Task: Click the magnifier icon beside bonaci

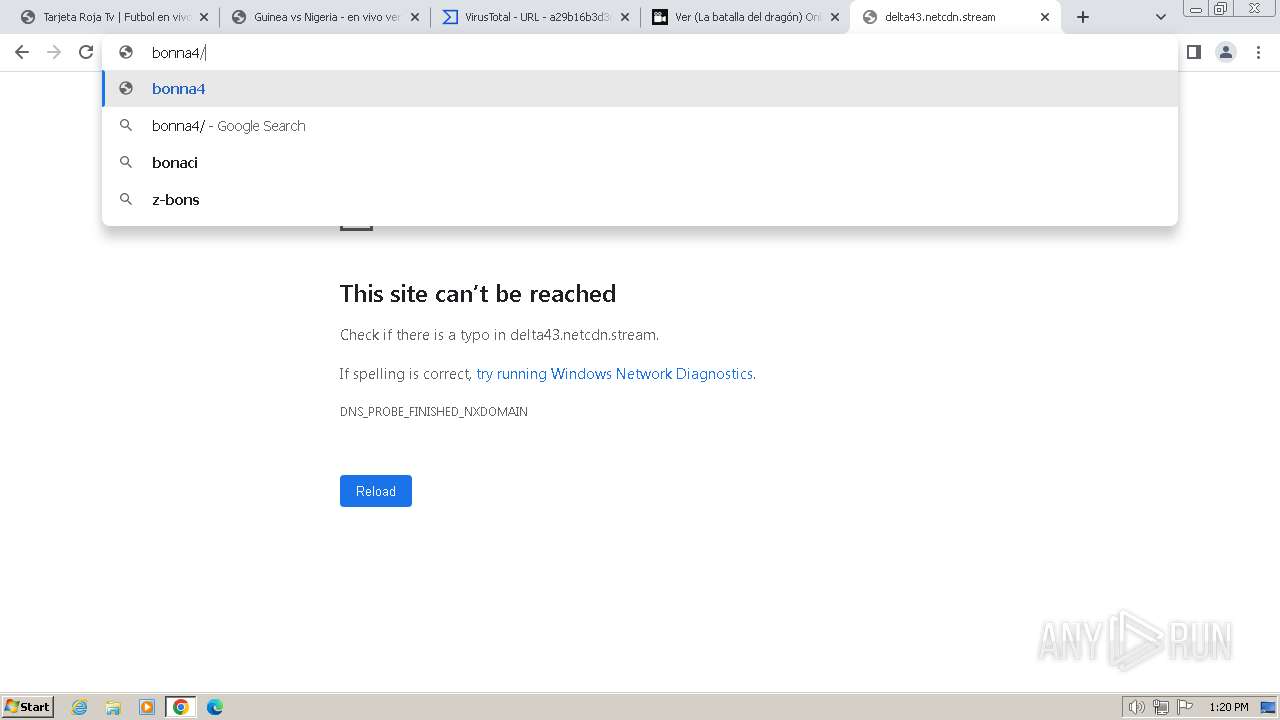Action: pyautogui.click(x=126, y=162)
